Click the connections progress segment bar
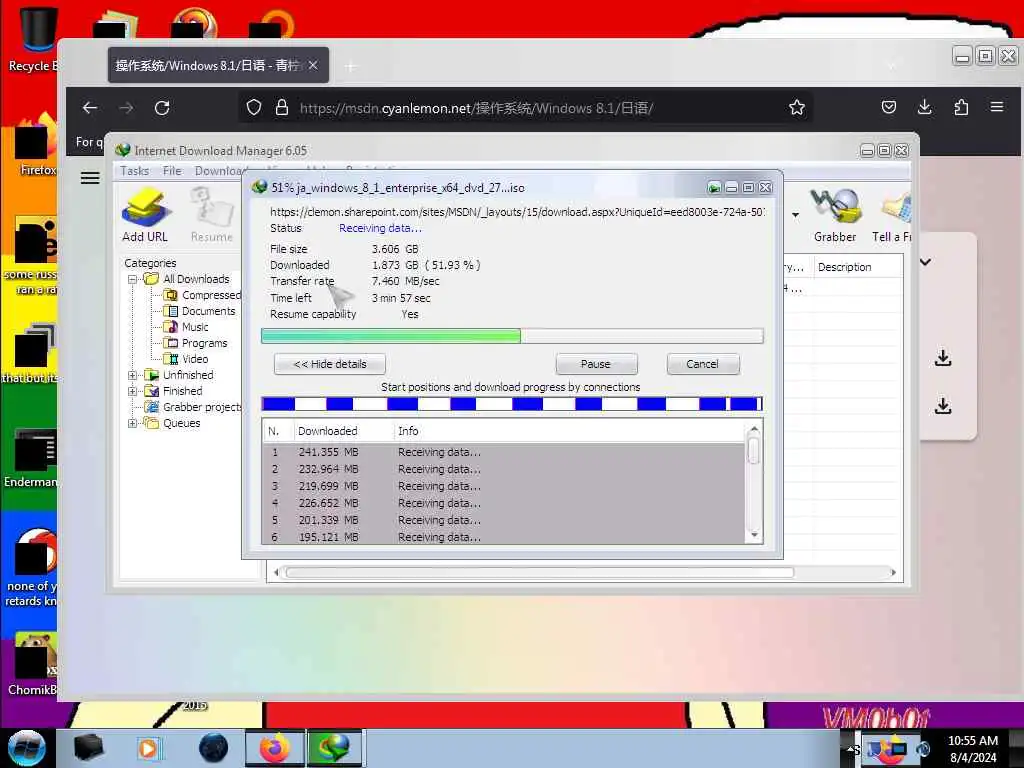 click(512, 404)
